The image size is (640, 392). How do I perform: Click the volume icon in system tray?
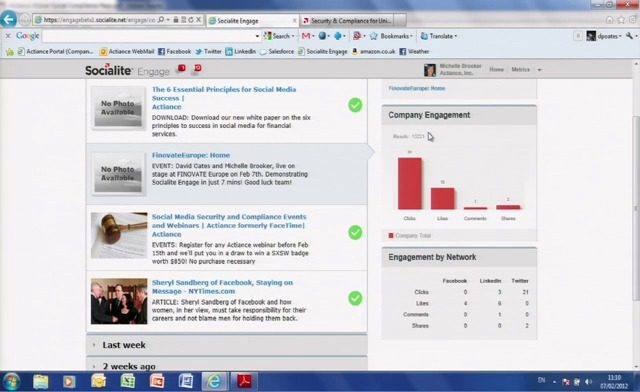coord(588,382)
